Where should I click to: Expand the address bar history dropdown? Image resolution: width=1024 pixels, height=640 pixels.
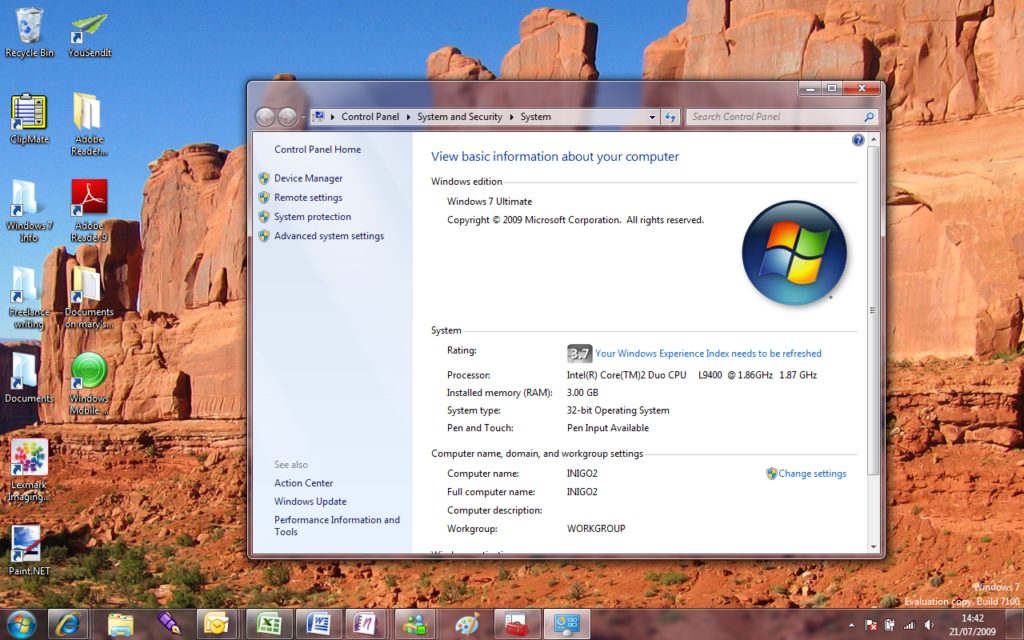(x=652, y=117)
